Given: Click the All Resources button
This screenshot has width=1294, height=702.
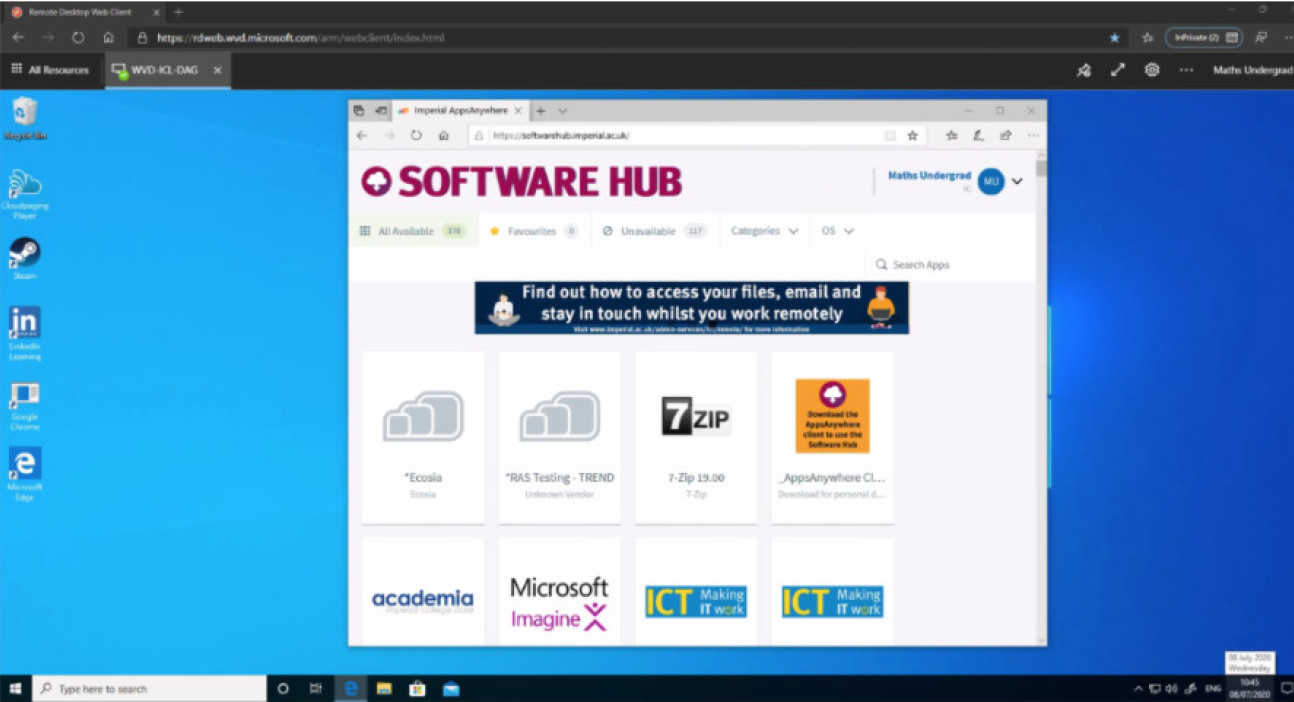Looking at the screenshot, I should [x=49, y=70].
